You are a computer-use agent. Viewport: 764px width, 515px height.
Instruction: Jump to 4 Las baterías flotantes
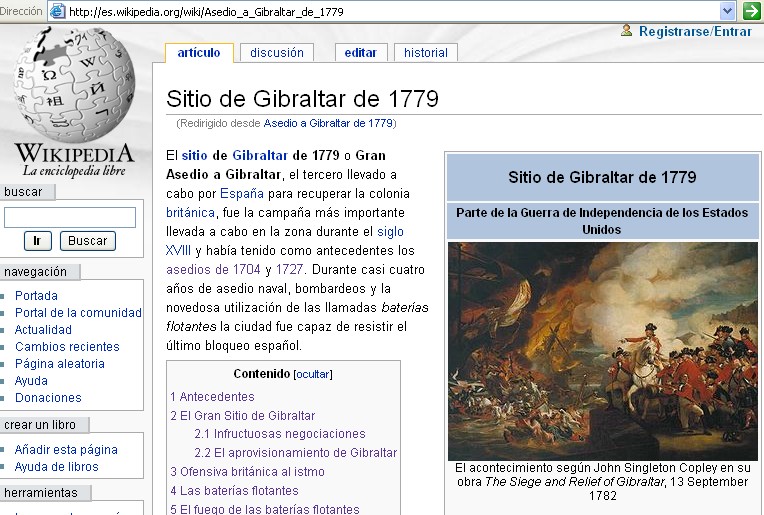tap(234, 491)
